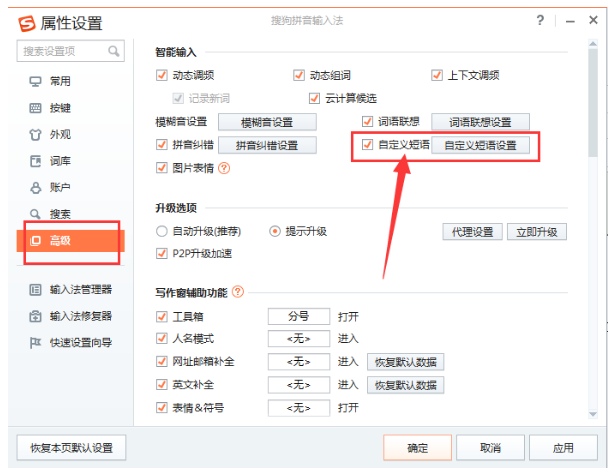Screen dimensions: 612x474
Task: Open 词语联想设置
Action: click(x=480, y=123)
